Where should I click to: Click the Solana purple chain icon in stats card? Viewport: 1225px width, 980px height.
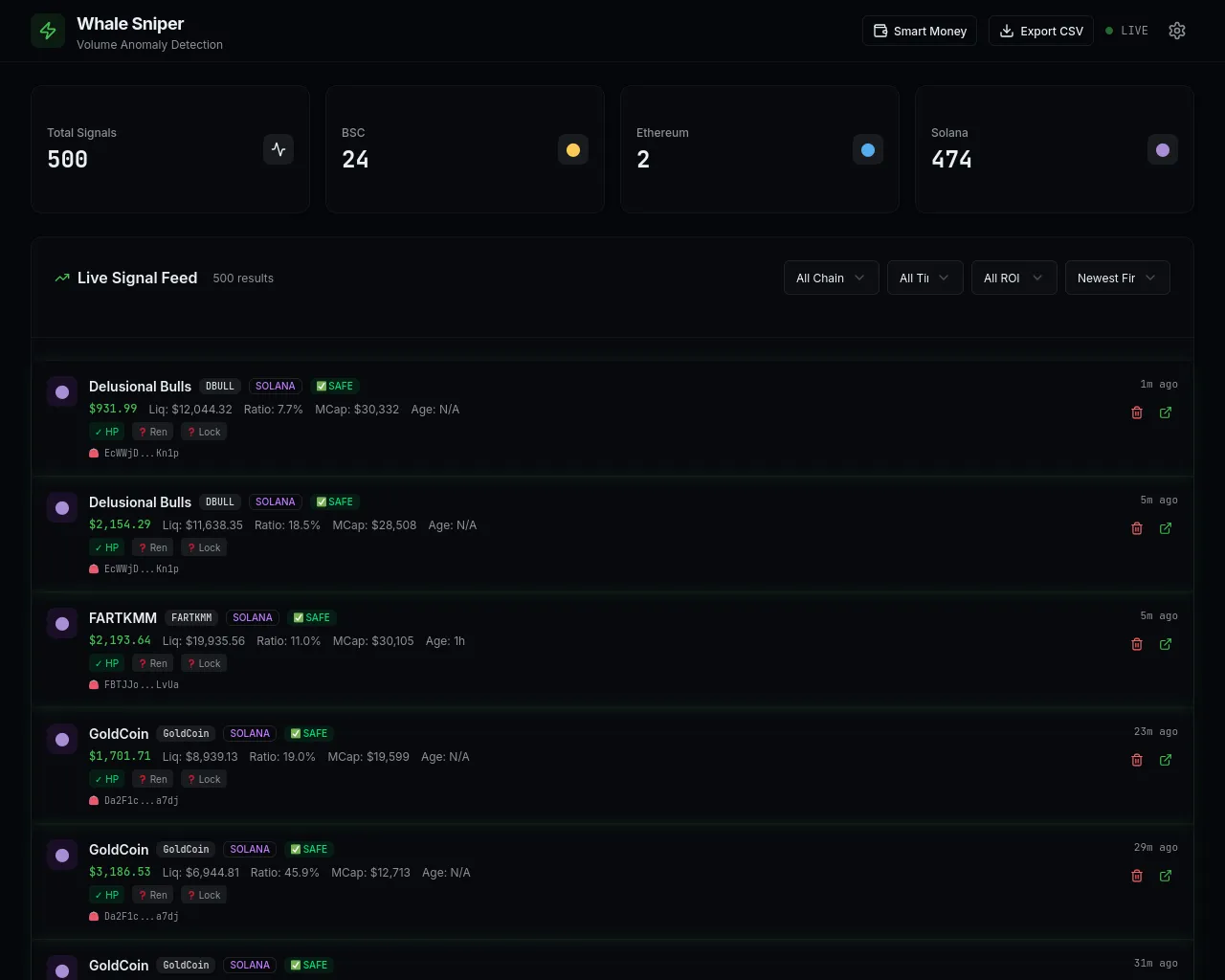pos(1163,149)
